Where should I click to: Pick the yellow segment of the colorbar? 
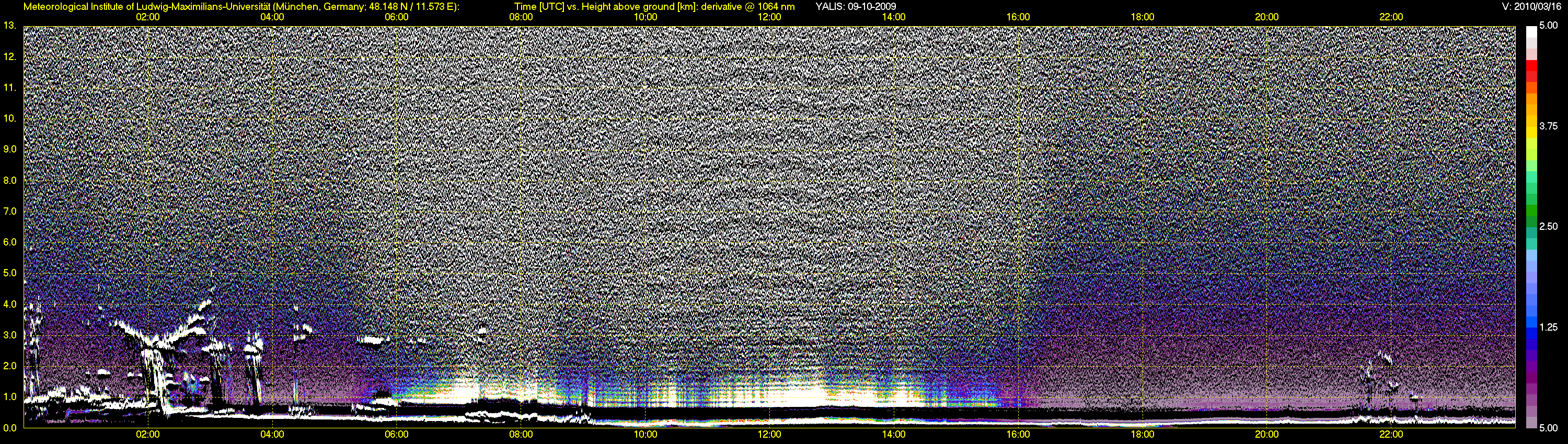(1531, 133)
